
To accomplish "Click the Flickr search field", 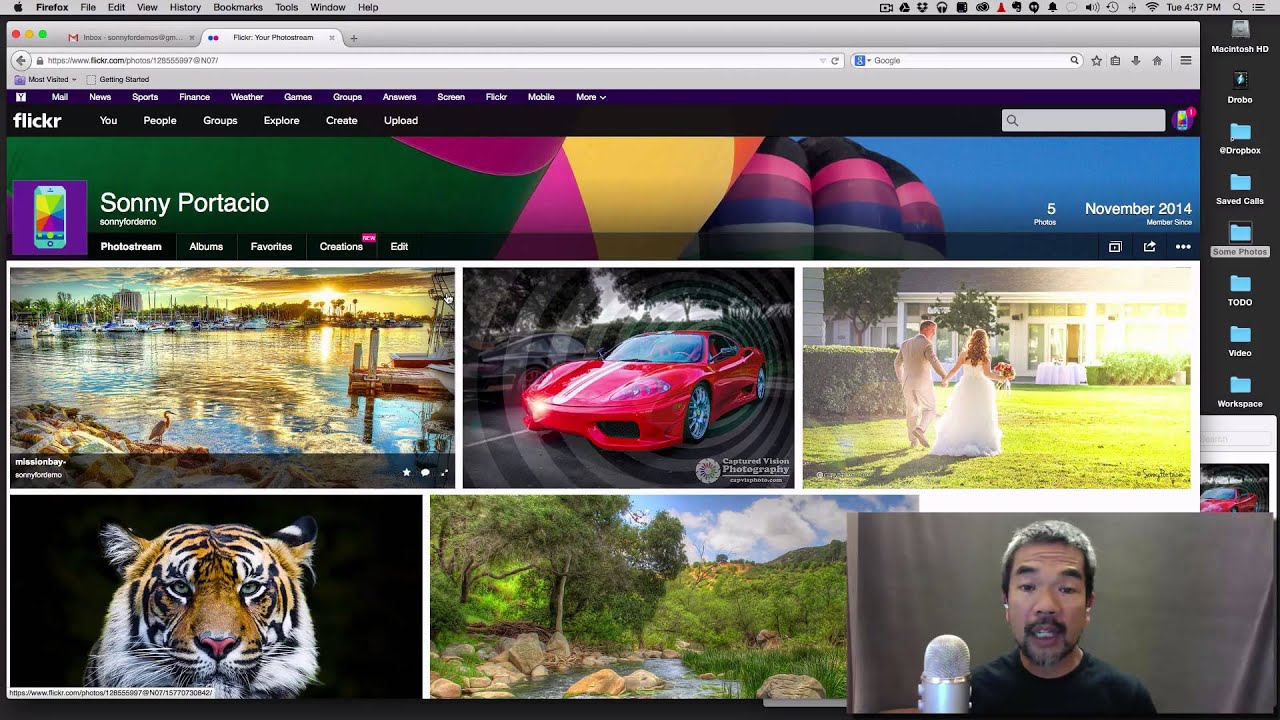I will 1084,121.
